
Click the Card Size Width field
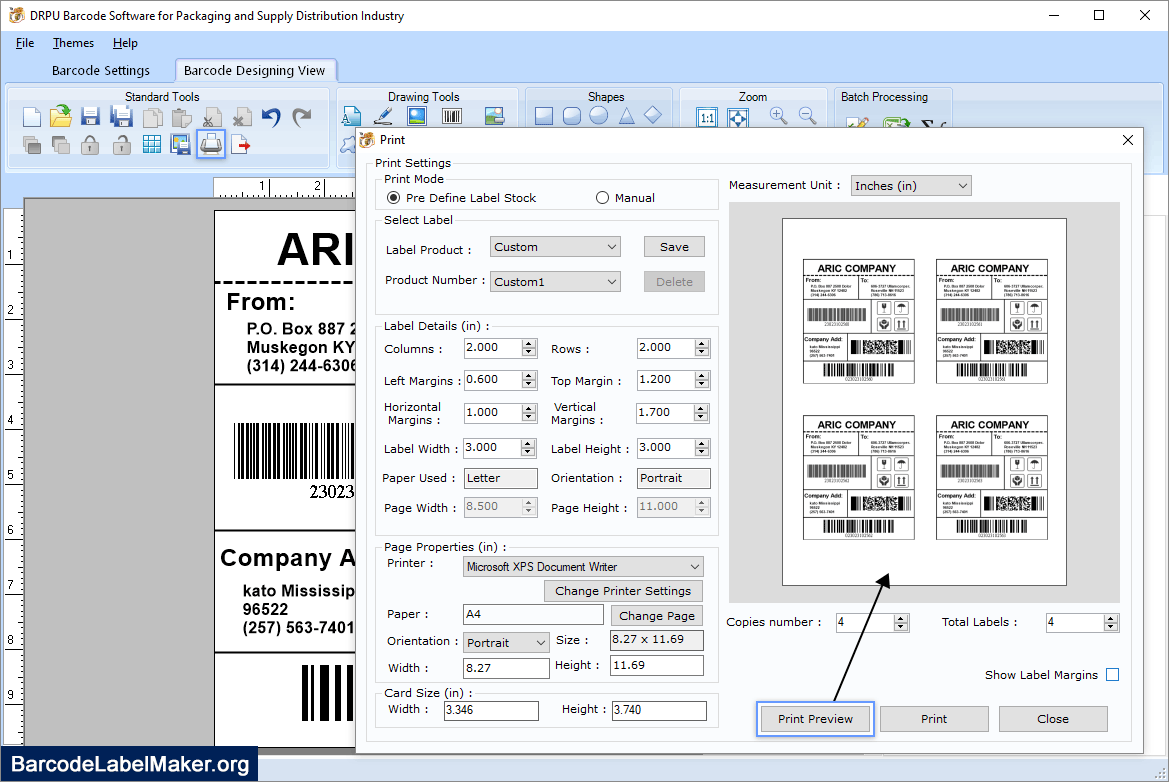tap(491, 710)
